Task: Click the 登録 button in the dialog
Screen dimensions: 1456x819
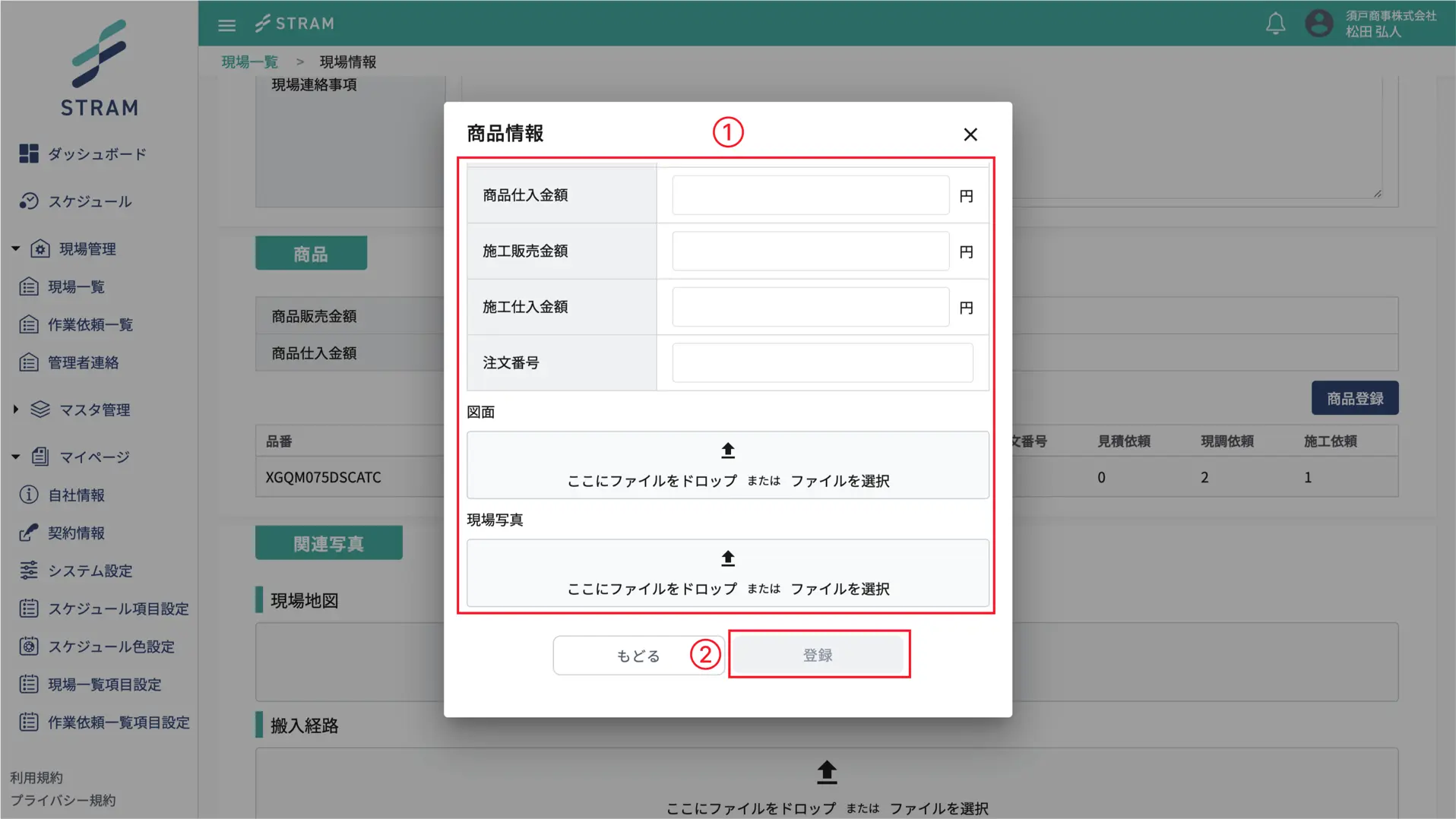Action: pyautogui.click(x=818, y=654)
